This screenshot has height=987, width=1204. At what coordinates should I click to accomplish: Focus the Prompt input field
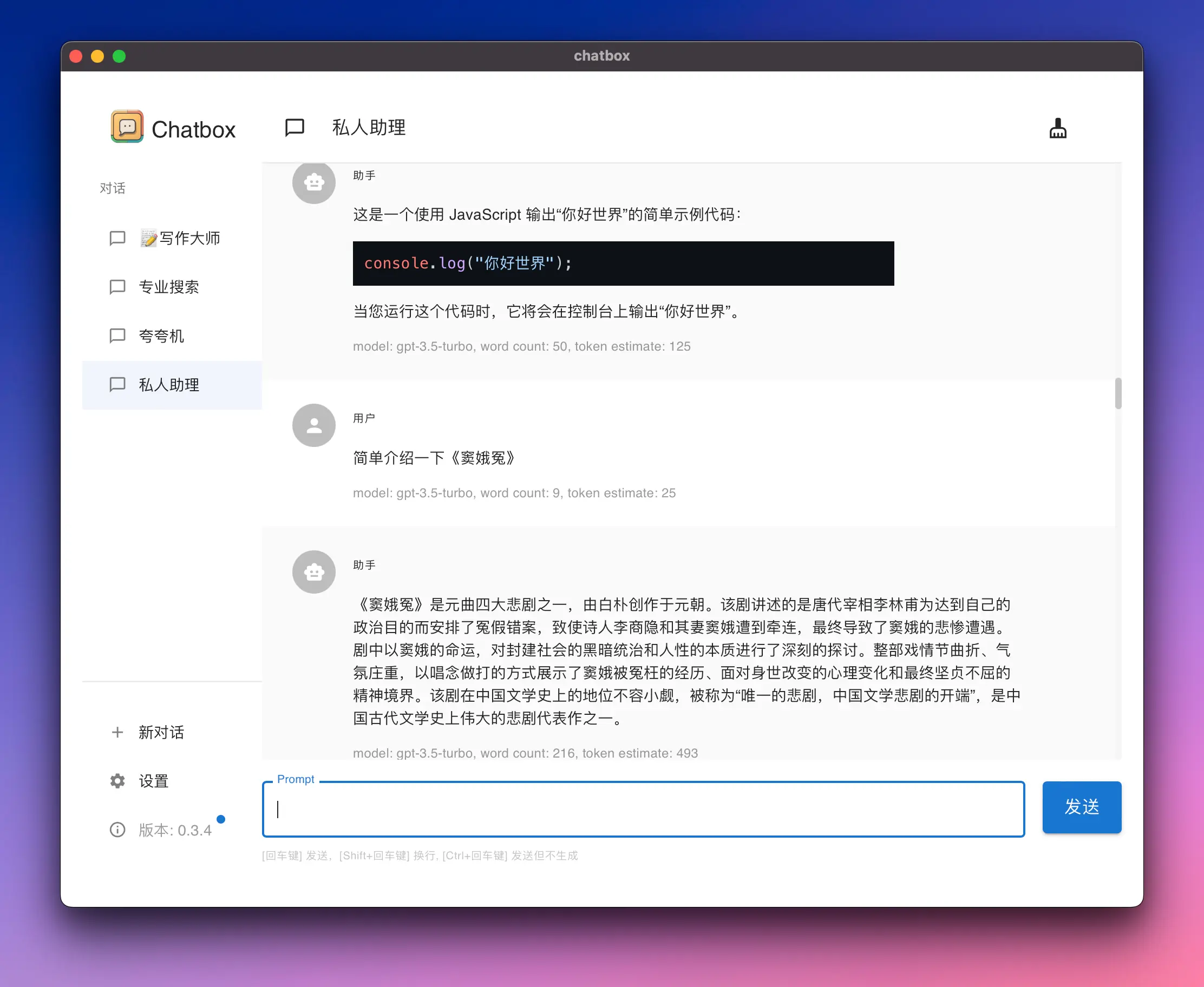643,809
